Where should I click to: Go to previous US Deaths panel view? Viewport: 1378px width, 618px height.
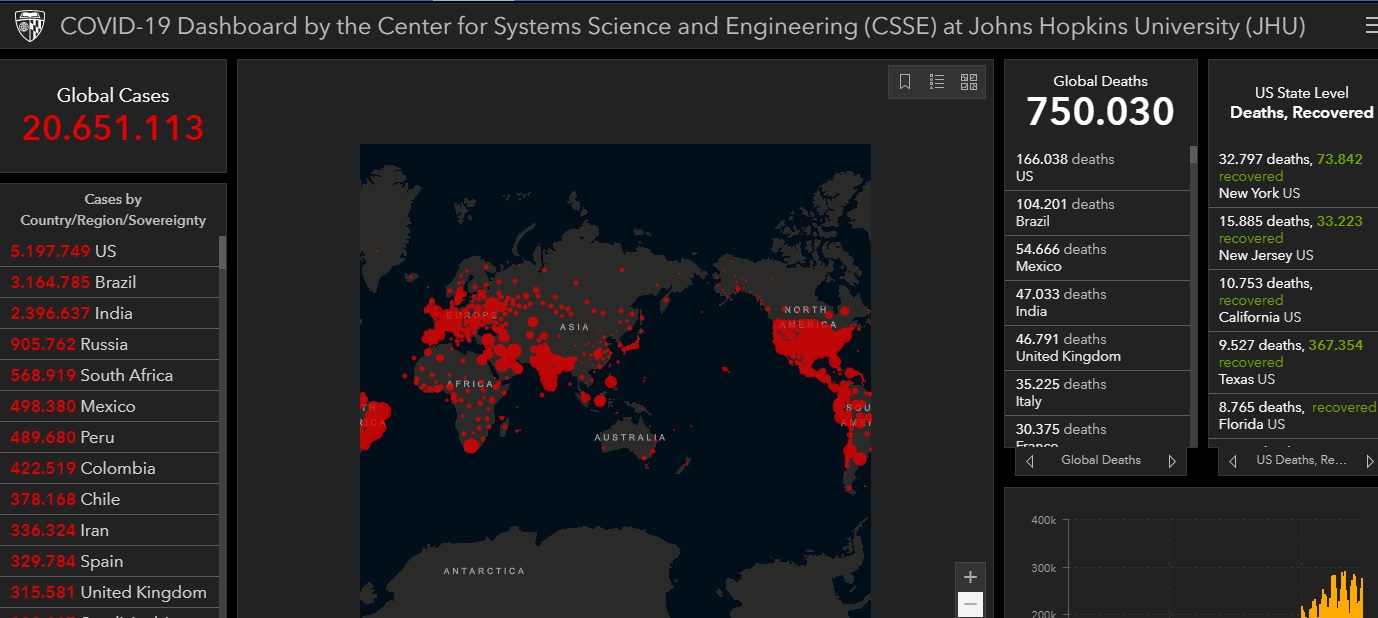click(x=1233, y=461)
